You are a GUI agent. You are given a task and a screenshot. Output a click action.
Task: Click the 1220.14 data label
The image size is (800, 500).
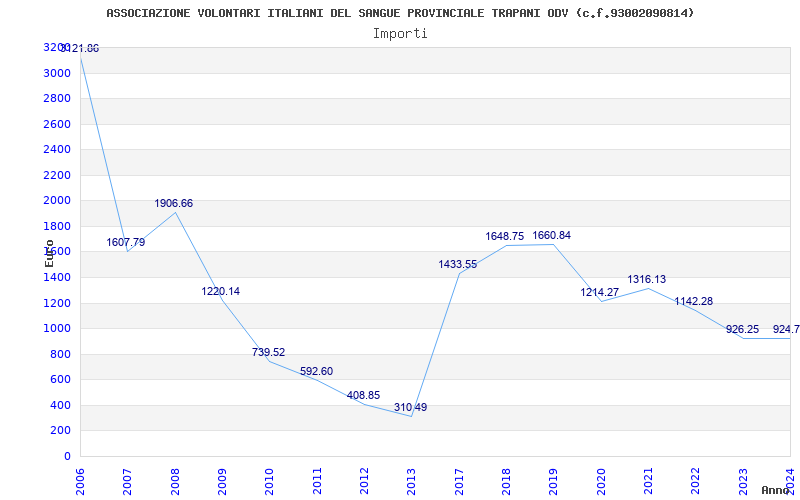click(x=220, y=292)
